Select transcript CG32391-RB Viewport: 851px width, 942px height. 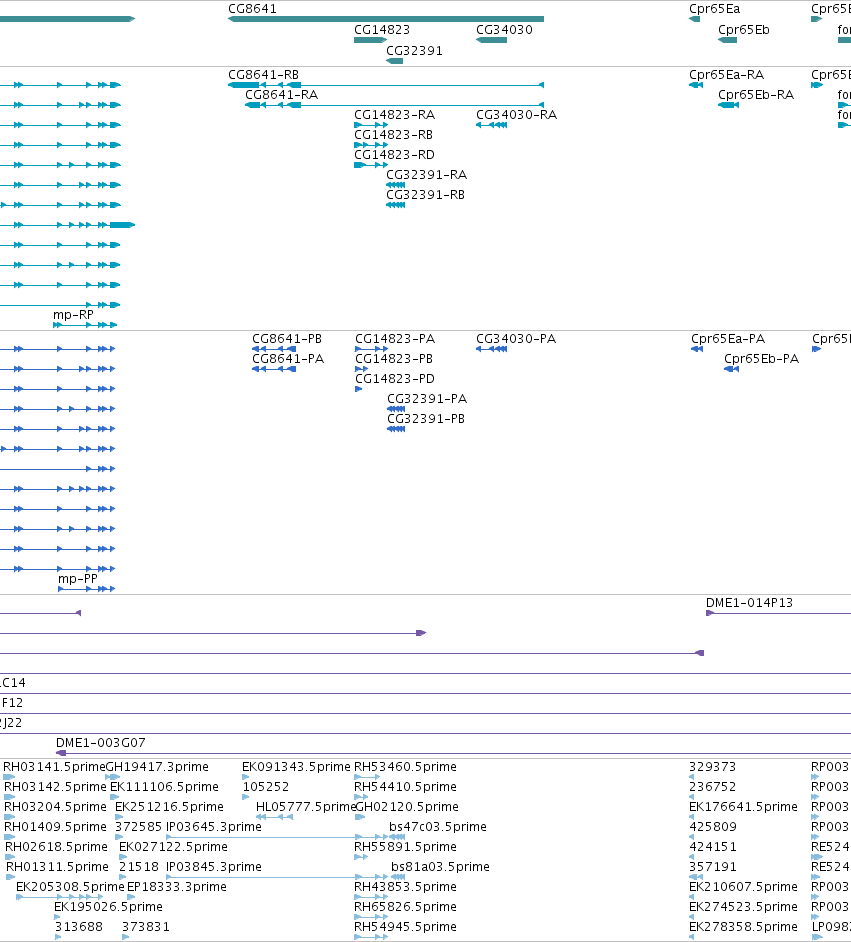426,195
